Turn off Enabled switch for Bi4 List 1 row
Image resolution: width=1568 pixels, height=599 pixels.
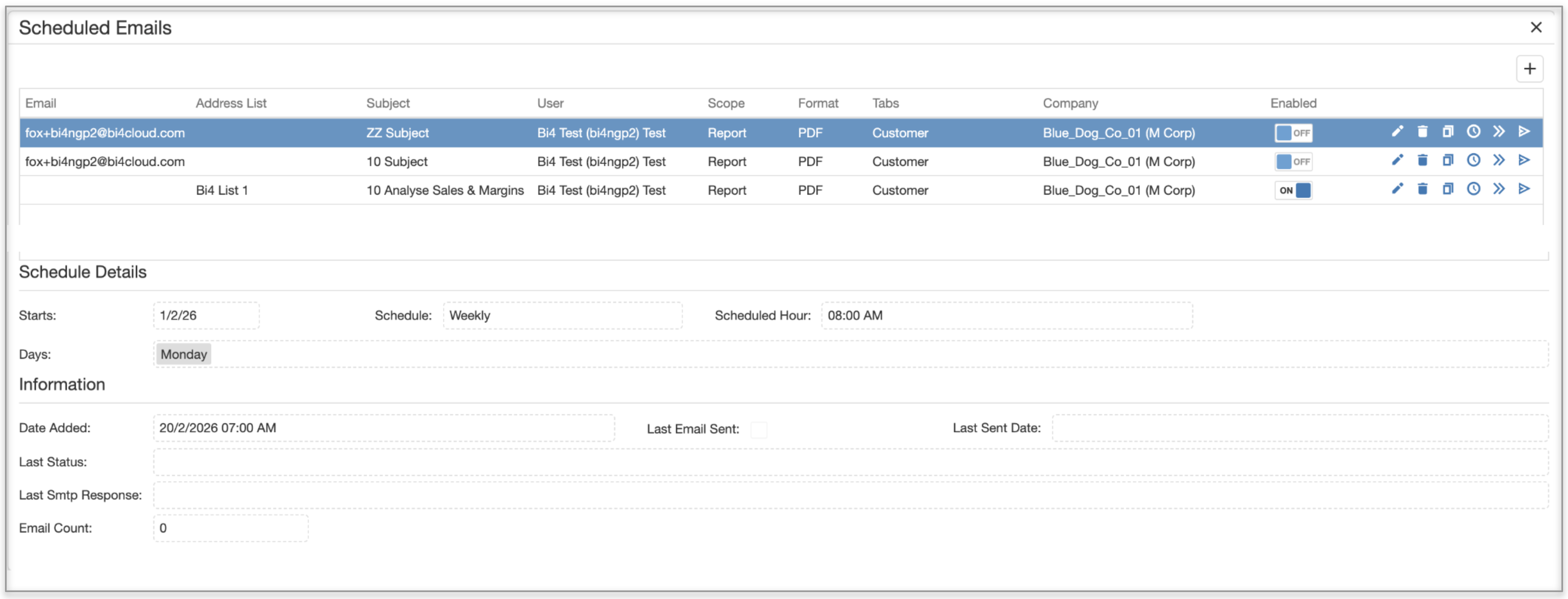click(x=1294, y=190)
